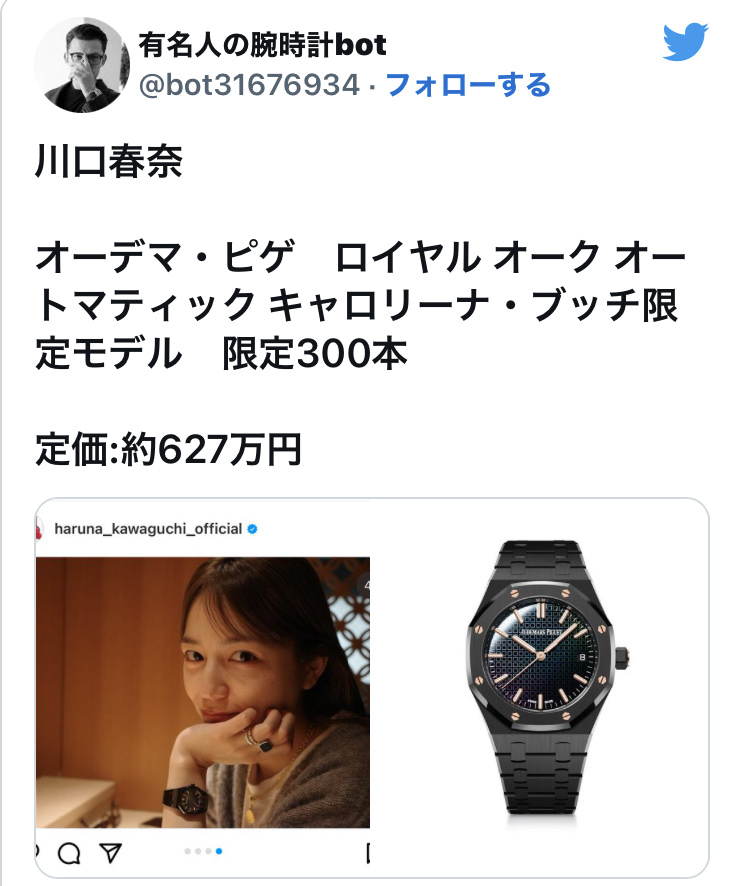The height and width of the screenshot is (886, 731).
Task: Click the watch model description text
Action: coord(360,305)
